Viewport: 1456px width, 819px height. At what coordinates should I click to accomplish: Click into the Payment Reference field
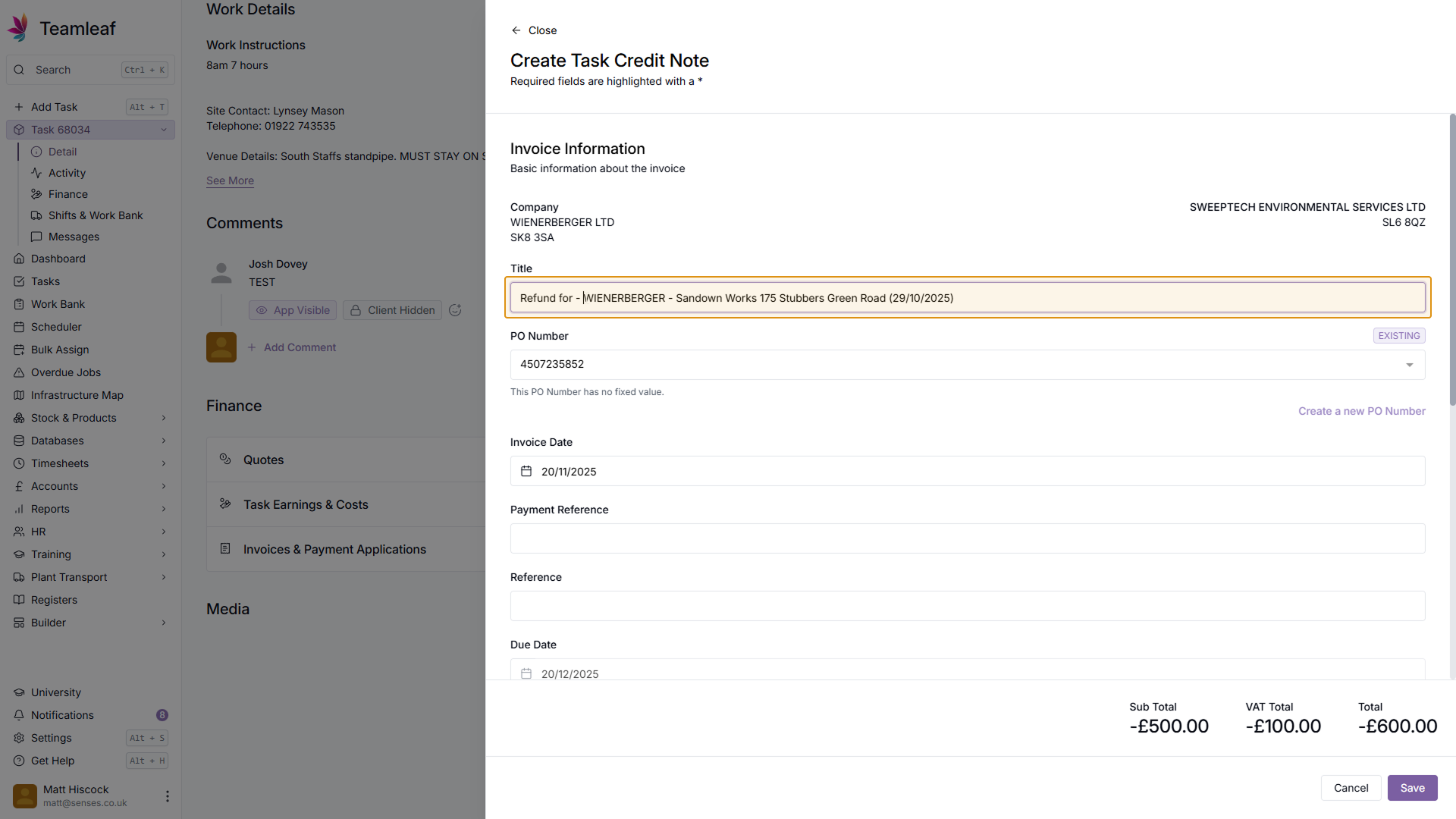coord(967,538)
